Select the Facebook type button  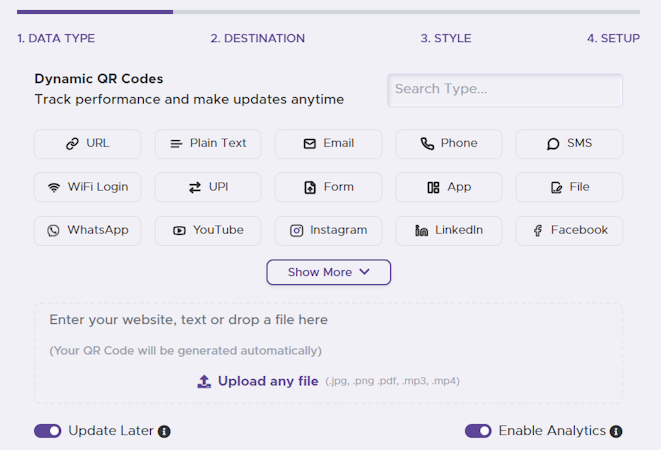point(569,231)
